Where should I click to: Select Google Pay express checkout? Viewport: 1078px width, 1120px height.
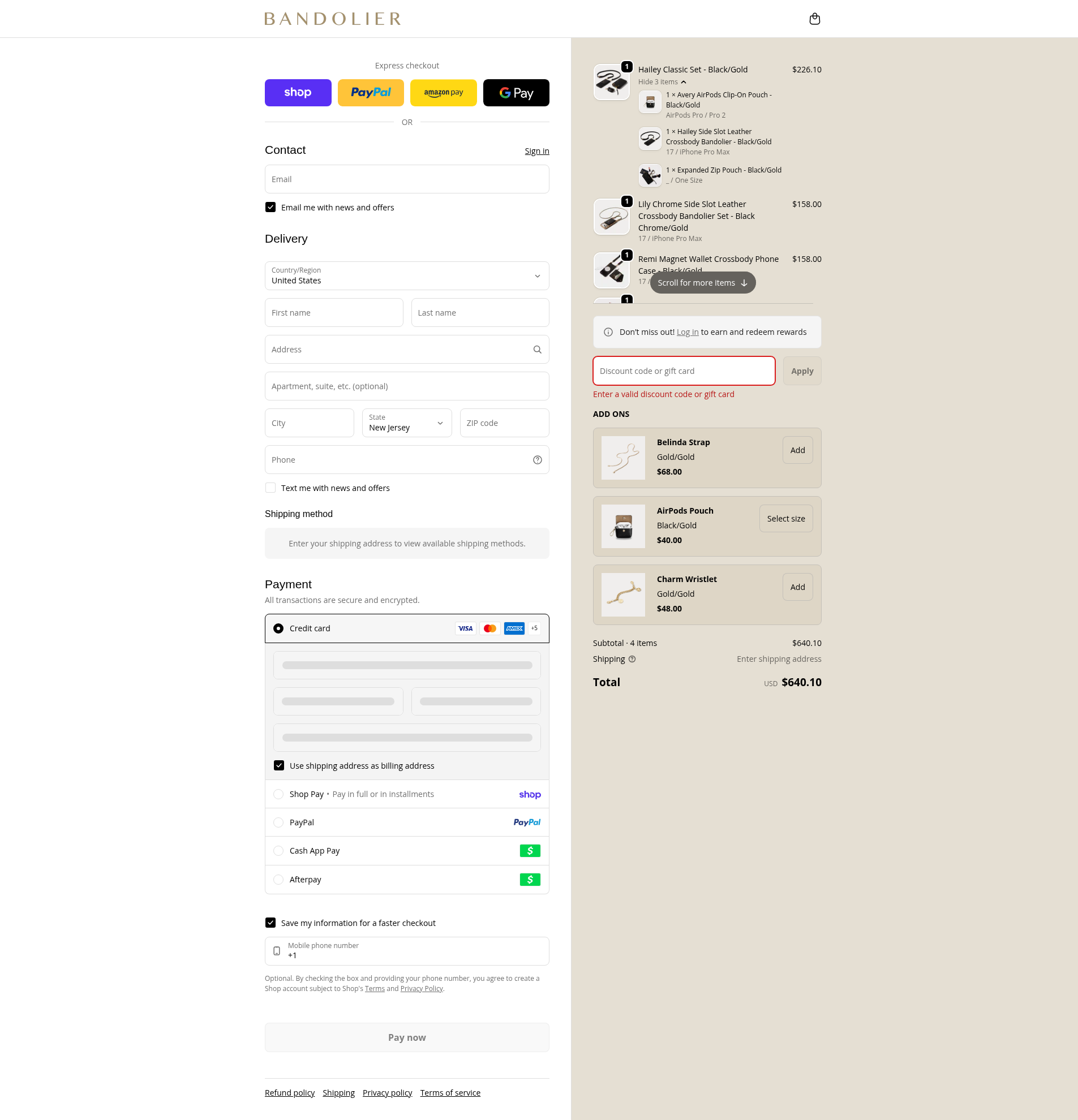[516, 93]
